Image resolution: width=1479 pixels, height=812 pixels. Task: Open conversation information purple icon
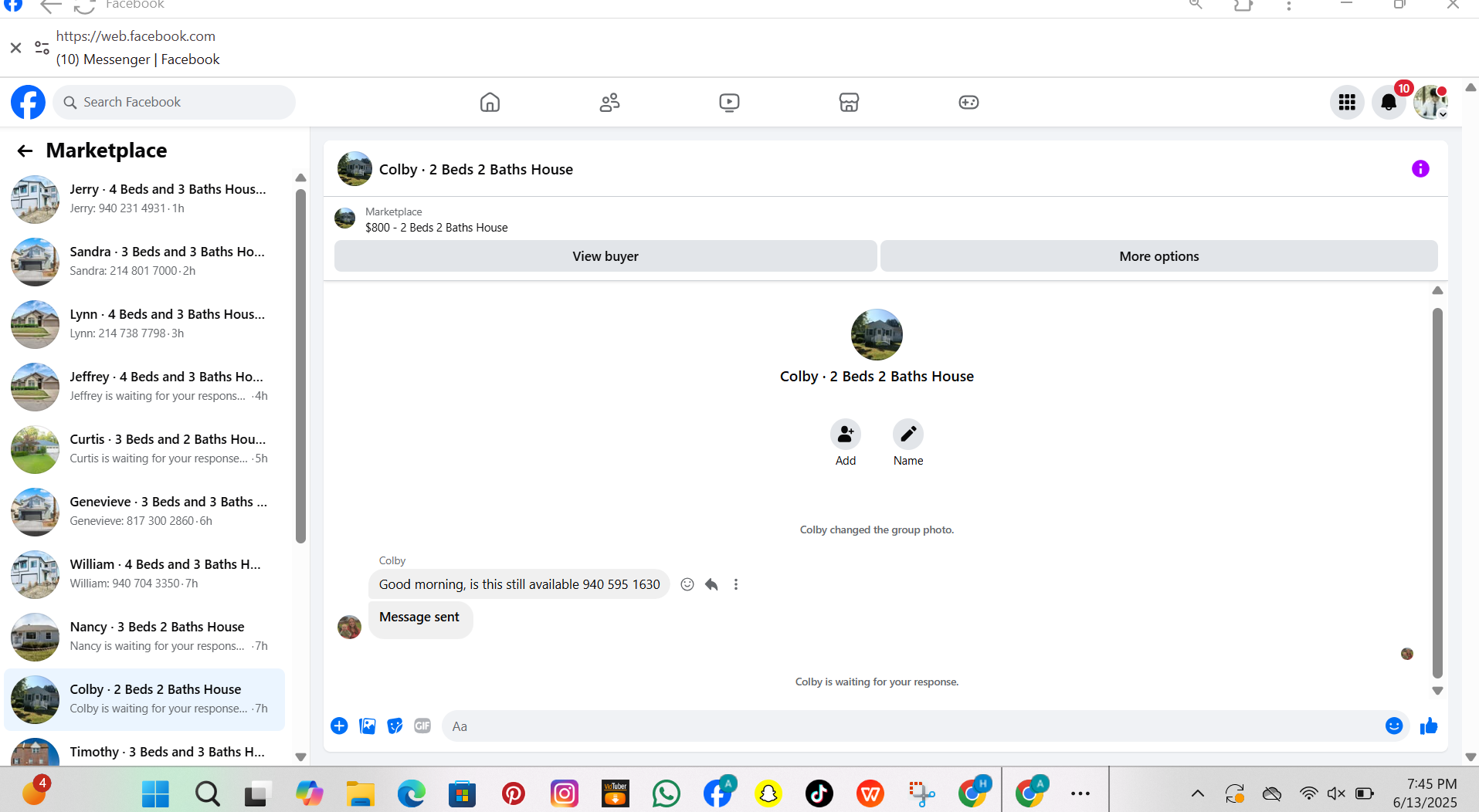(x=1420, y=168)
